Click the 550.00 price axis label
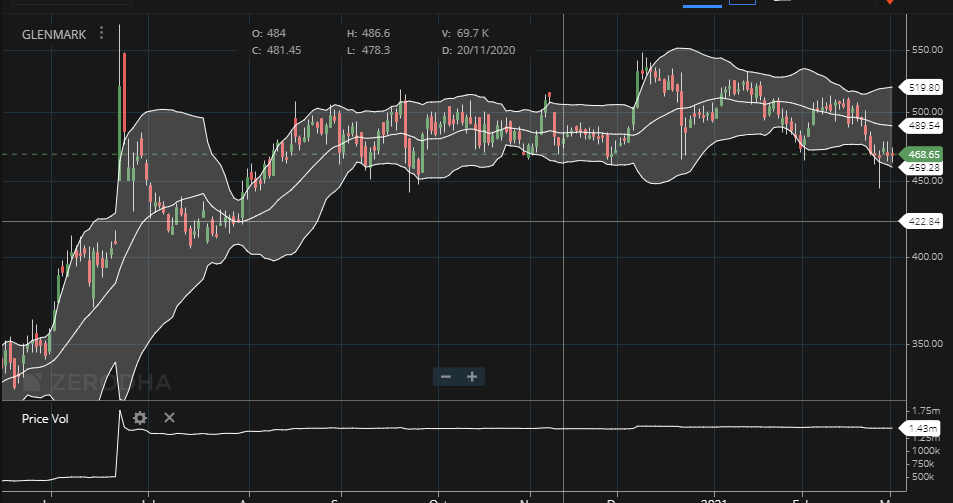953x503 pixels. tap(927, 49)
